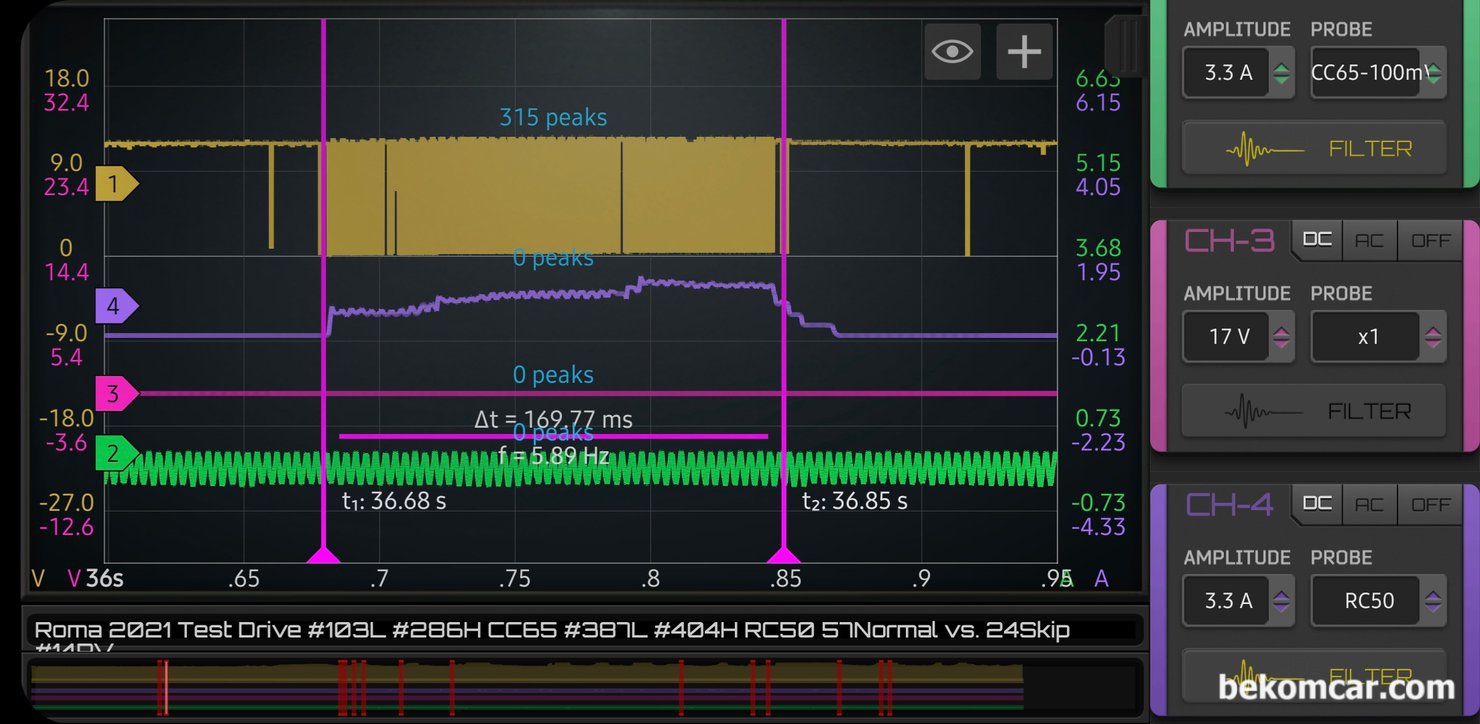Click the .75 time axis tick
This screenshot has width=1480, height=724.
click(515, 579)
